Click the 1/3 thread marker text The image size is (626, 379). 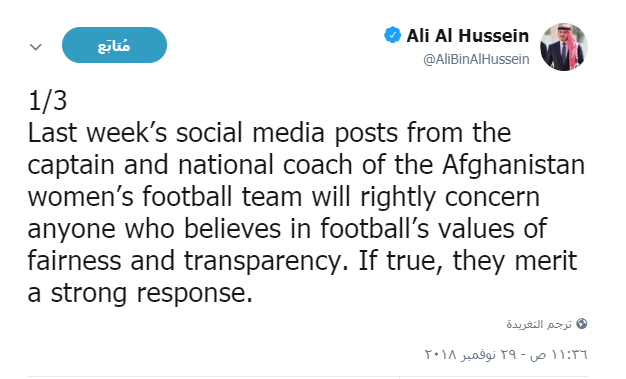tap(48, 101)
